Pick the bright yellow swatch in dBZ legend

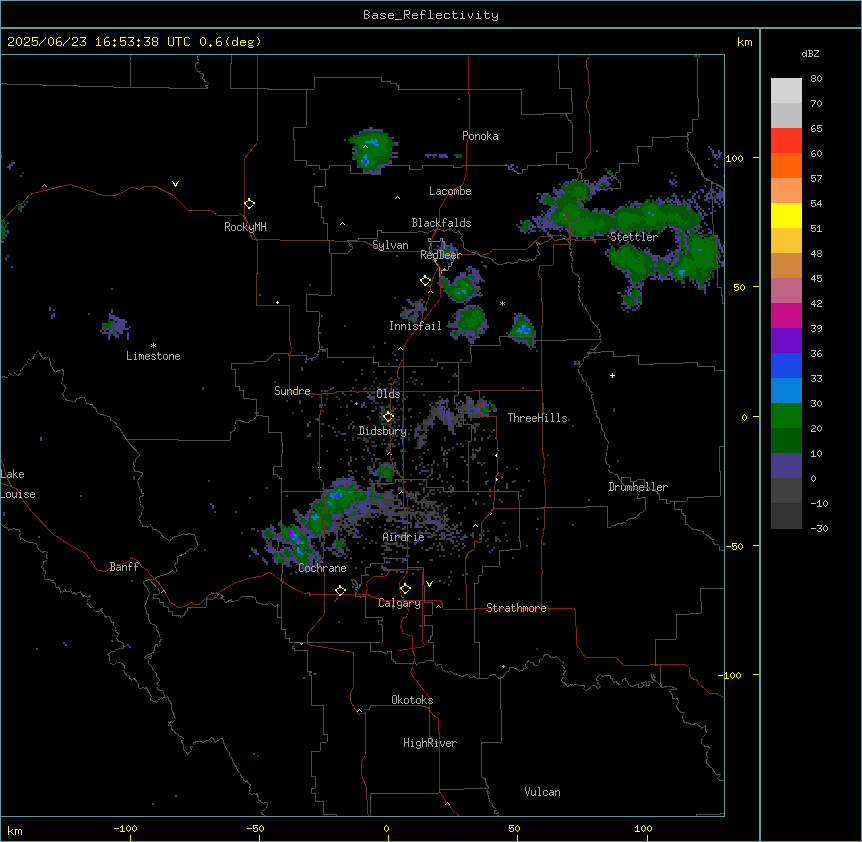[x=786, y=215]
